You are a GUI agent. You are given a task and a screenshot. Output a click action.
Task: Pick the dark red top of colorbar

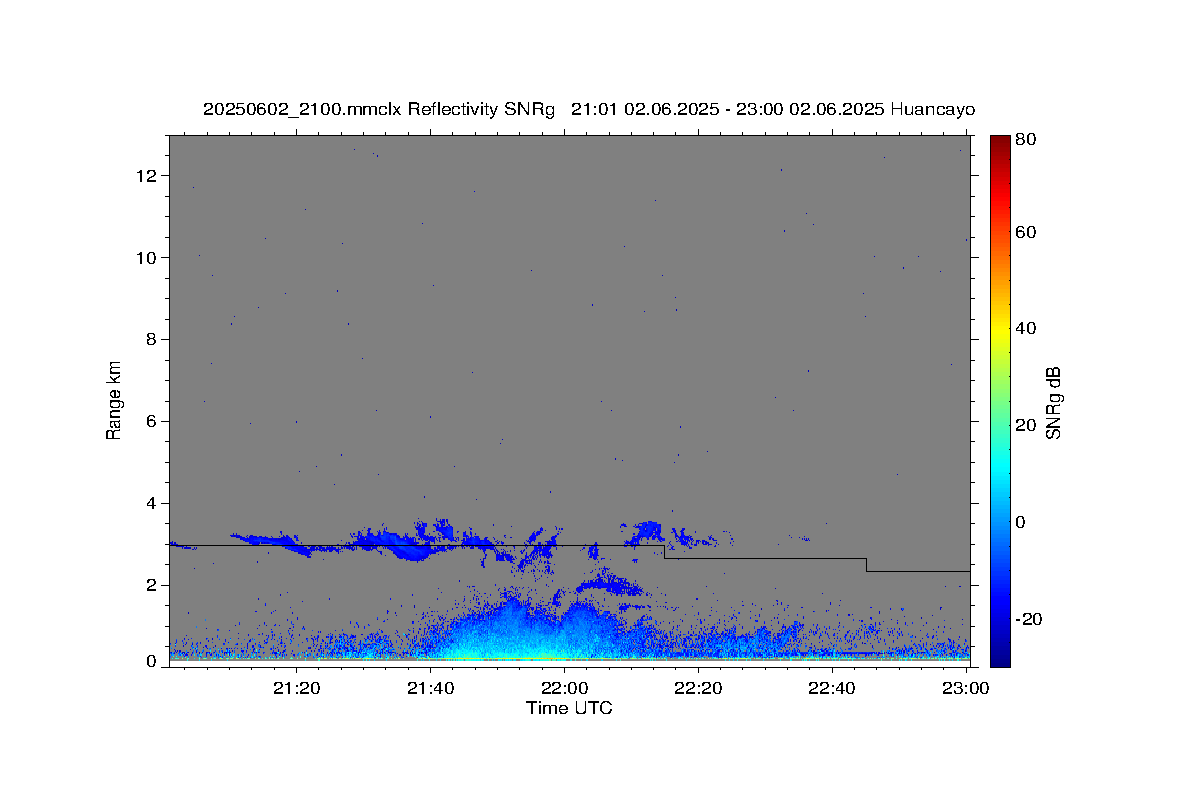pyautogui.click(x=1000, y=142)
